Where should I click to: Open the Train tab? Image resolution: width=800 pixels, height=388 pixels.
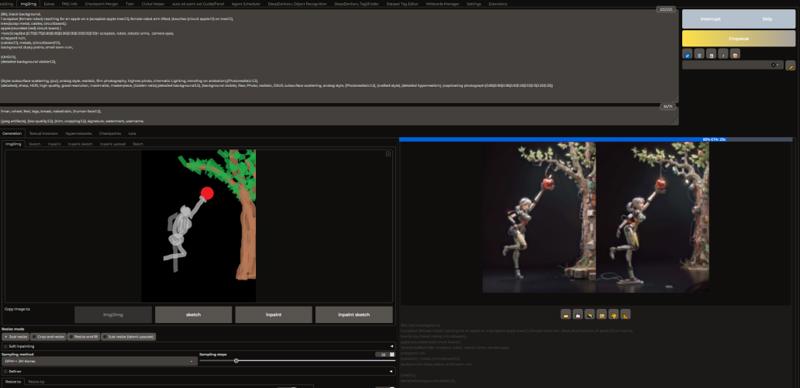click(x=130, y=4)
